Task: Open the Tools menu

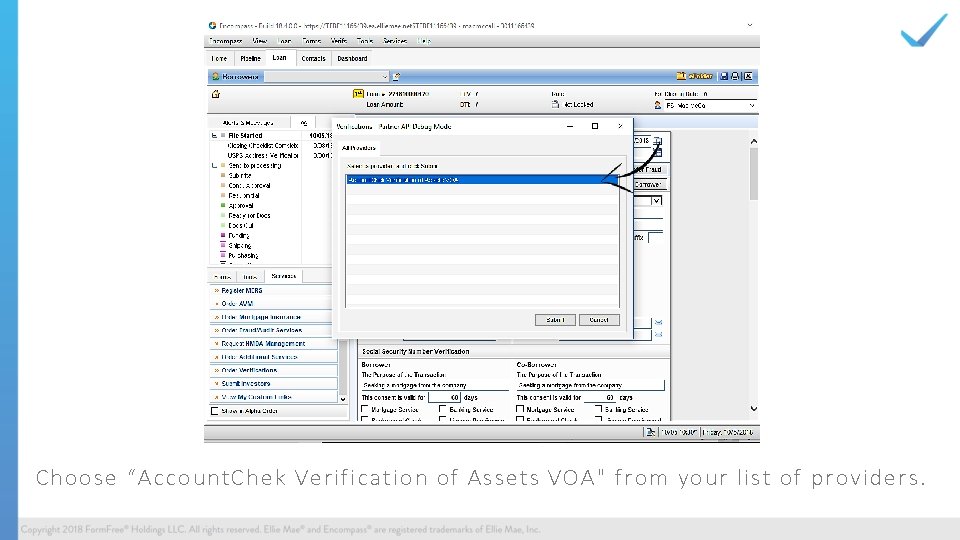Action: point(365,41)
